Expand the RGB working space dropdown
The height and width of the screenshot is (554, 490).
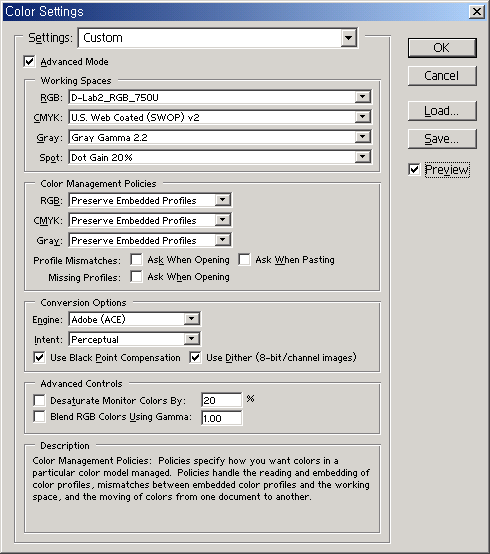click(220, 98)
